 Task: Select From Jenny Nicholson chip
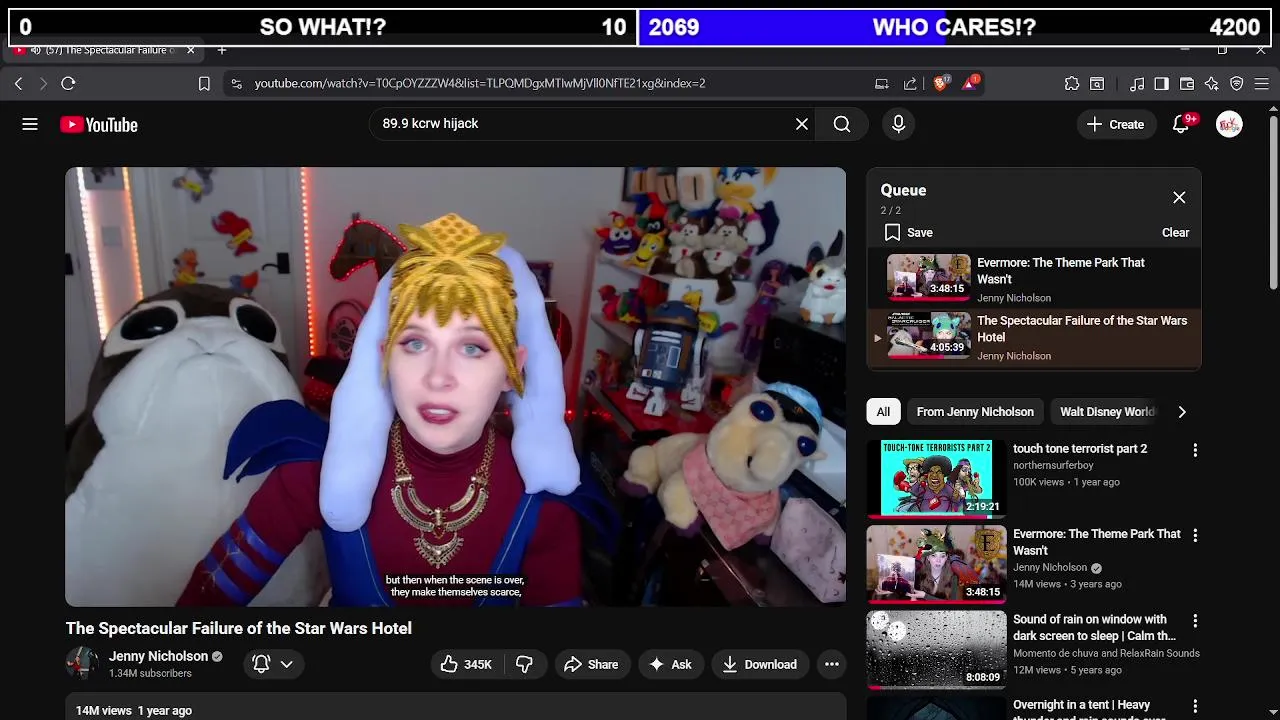[975, 412]
